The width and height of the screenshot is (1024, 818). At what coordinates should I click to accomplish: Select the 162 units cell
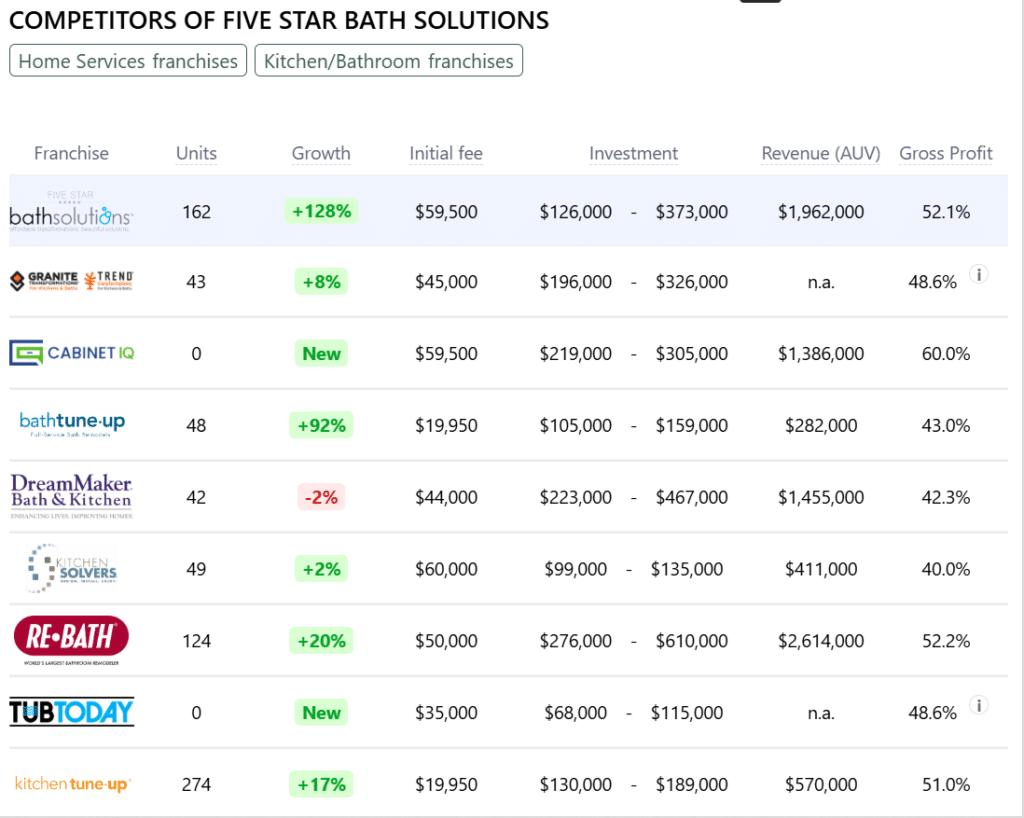click(x=197, y=212)
